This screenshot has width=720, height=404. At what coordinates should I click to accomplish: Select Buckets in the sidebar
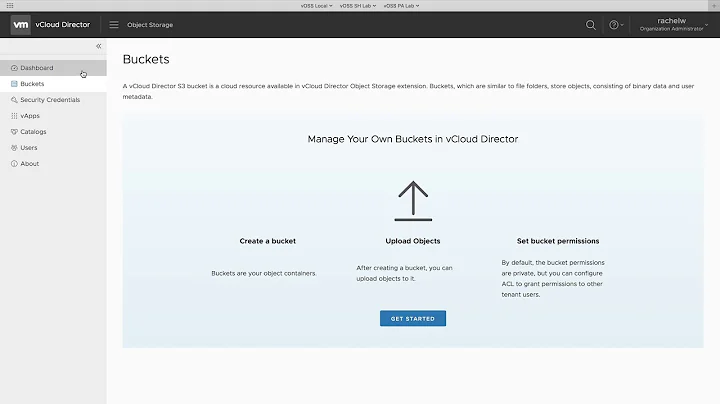point(53,84)
